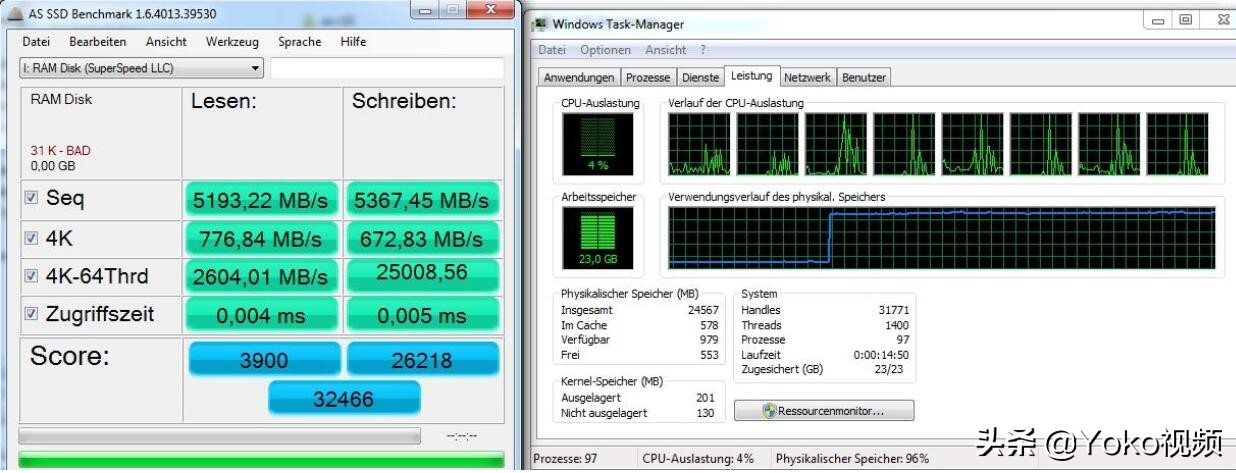Maximize the Windows Task-Manager window
Viewport: 1236px width, 473px height.
pos(1185,19)
